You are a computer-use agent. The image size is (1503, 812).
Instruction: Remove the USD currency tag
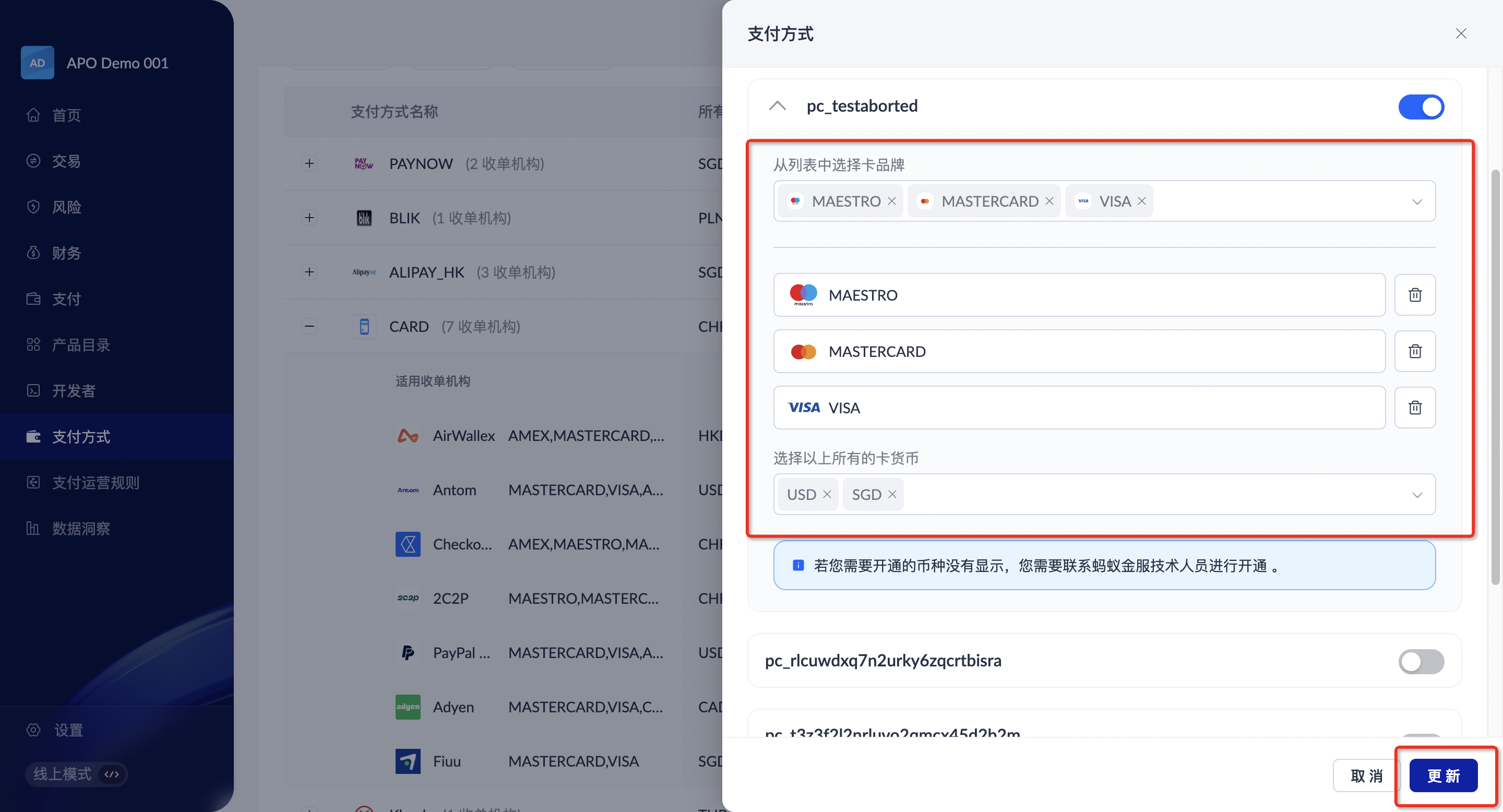827,495
